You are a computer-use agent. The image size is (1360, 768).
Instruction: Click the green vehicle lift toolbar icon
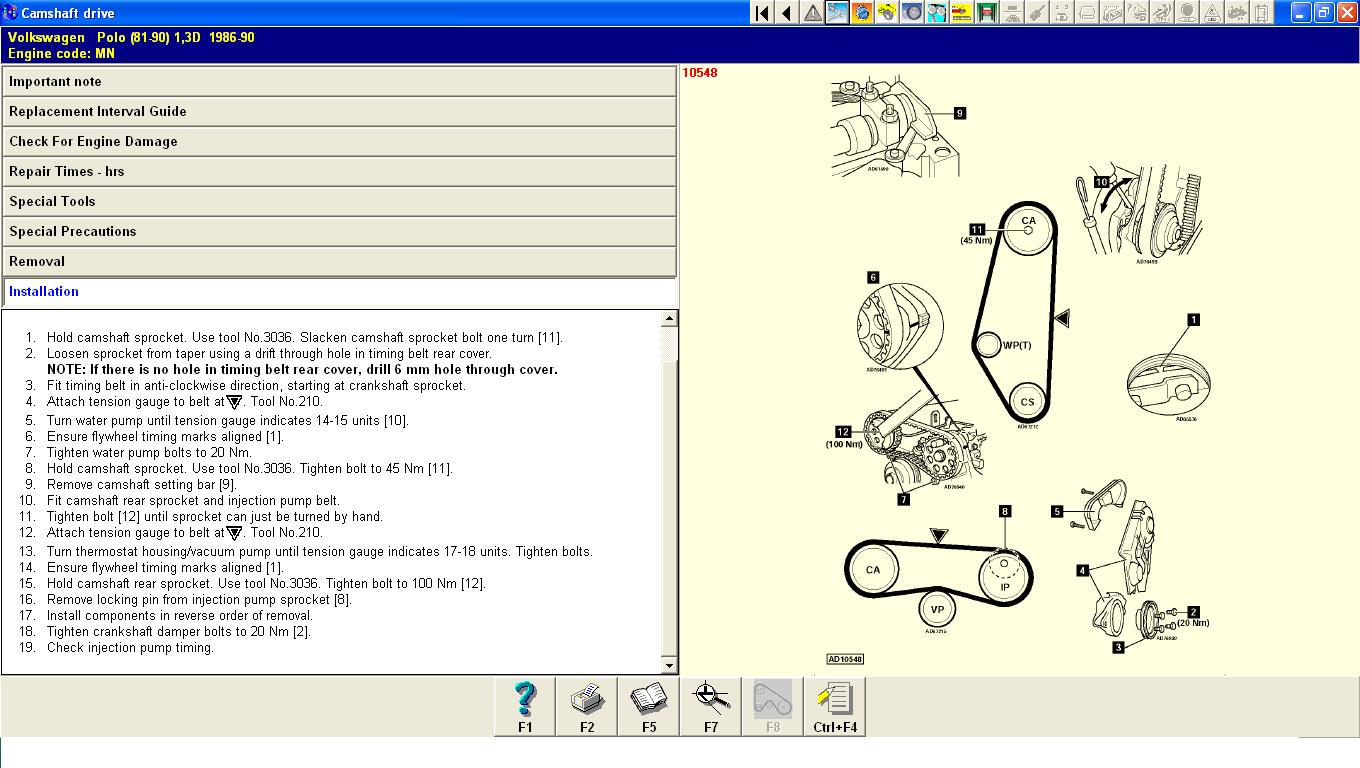(987, 13)
